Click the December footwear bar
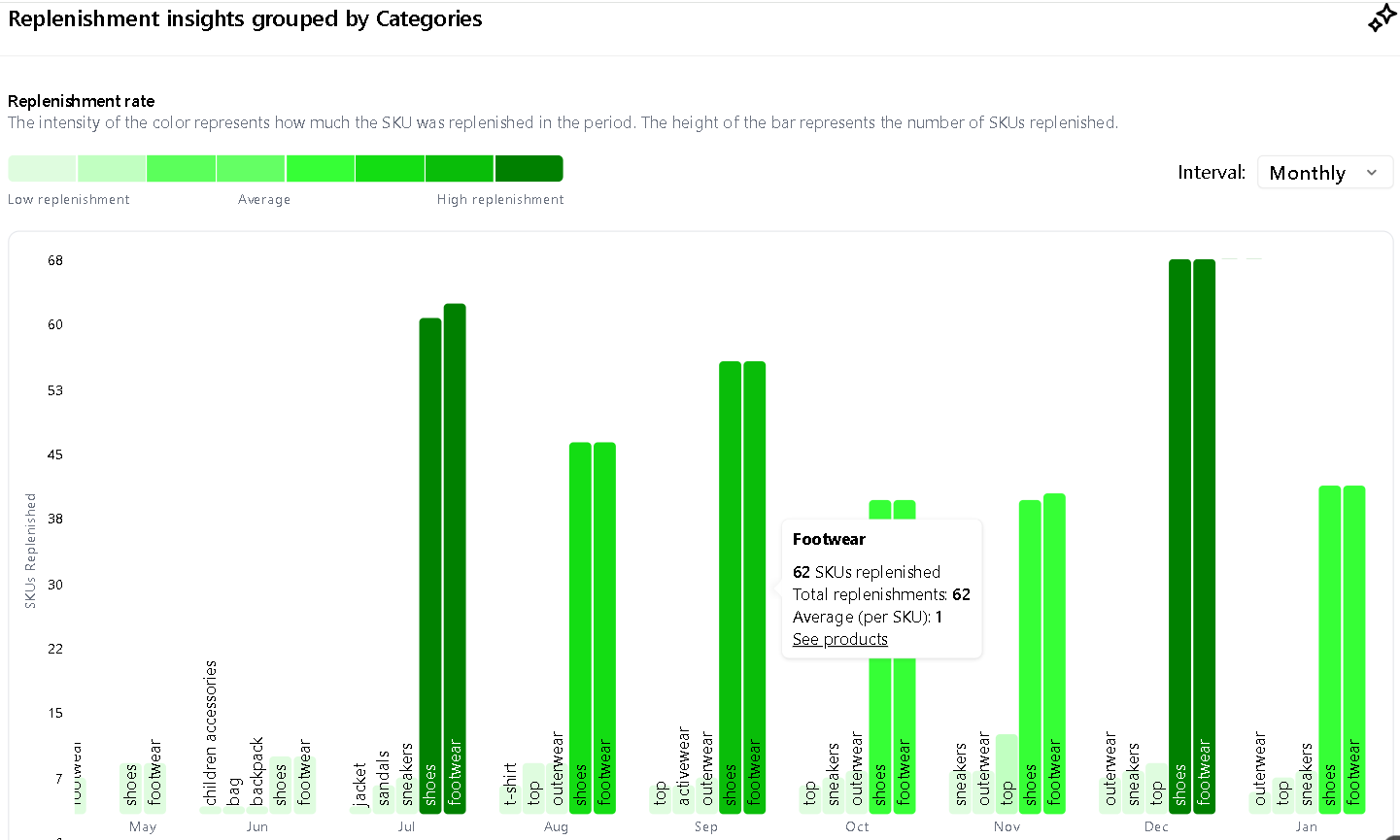Viewport: 1400px width, 840px height. 1204,534
